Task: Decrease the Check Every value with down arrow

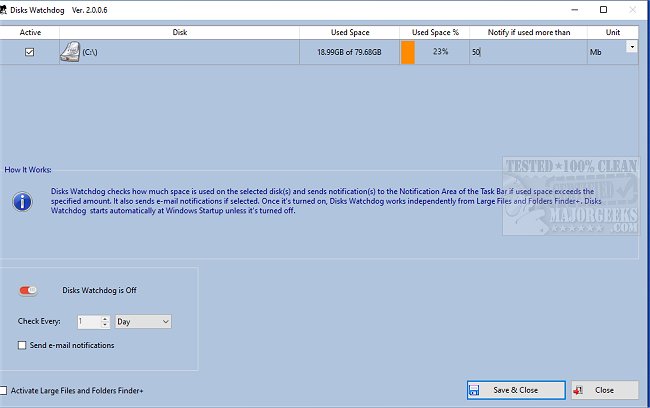Action: click(105, 325)
